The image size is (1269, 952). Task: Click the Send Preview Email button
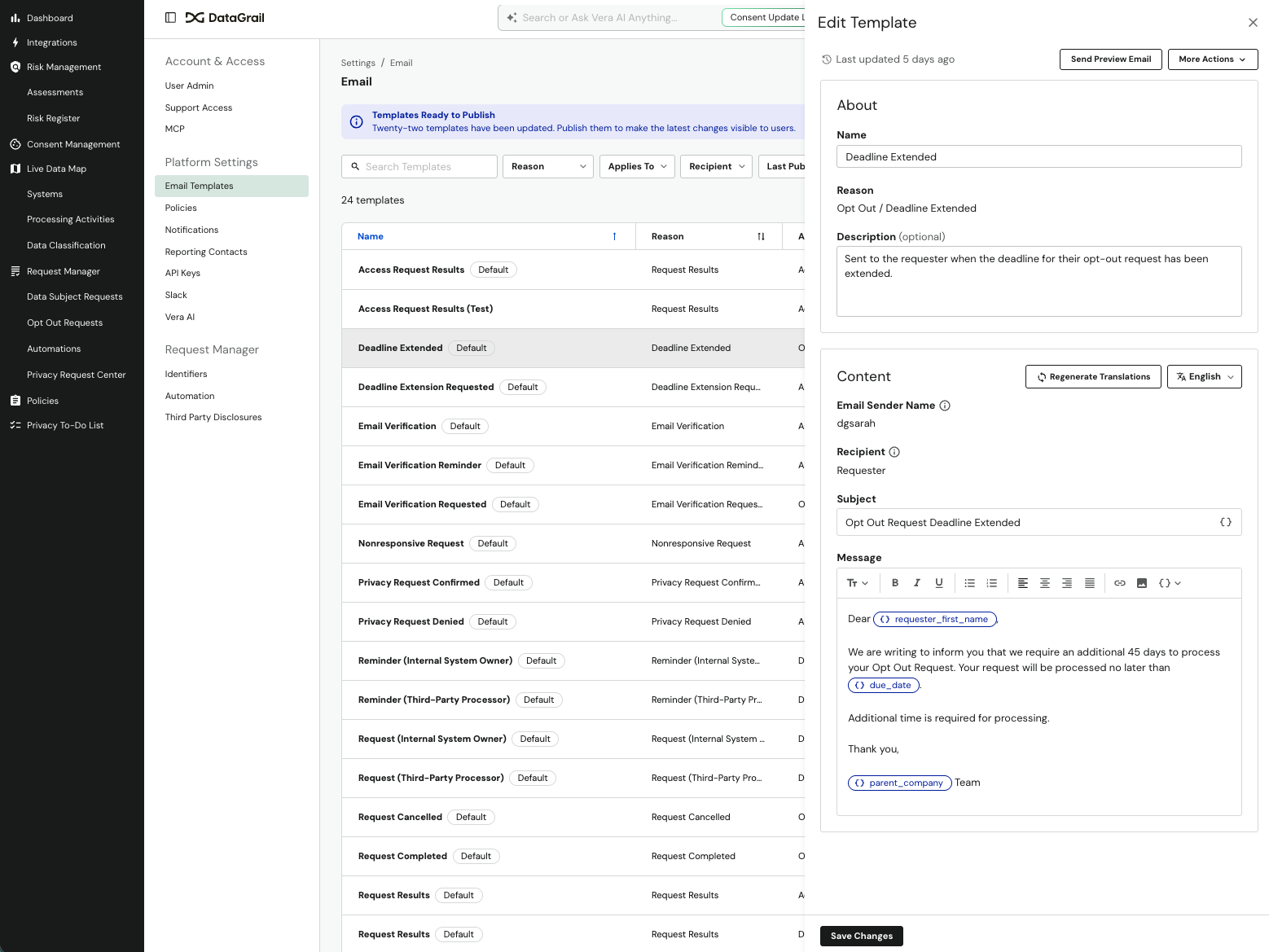click(x=1110, y=59)
